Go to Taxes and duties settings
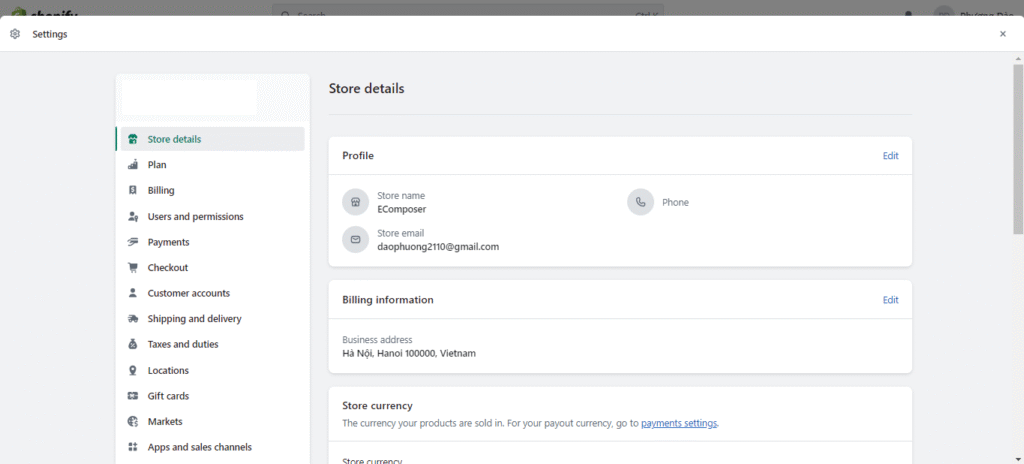This screenshot has height=464, width=1024. click(x=183, y=344)
